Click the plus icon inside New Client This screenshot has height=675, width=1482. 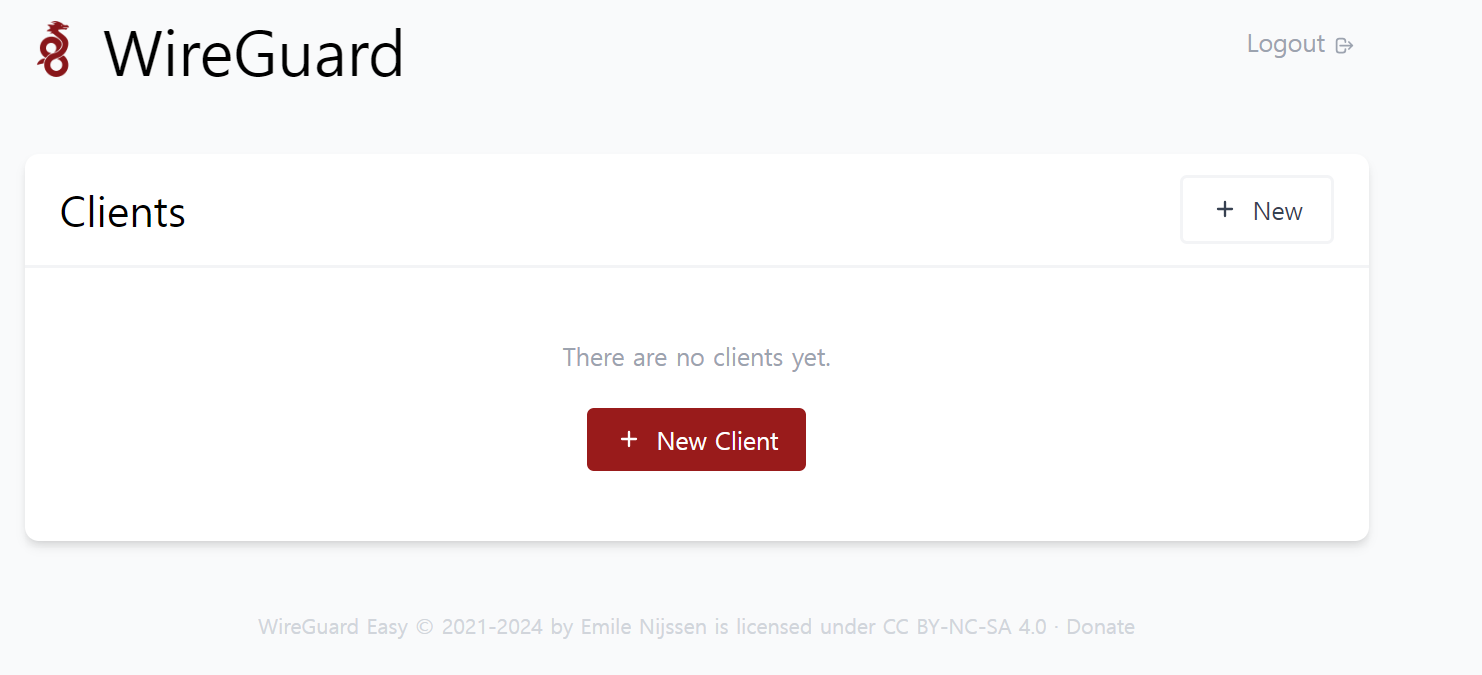[628, 439]
